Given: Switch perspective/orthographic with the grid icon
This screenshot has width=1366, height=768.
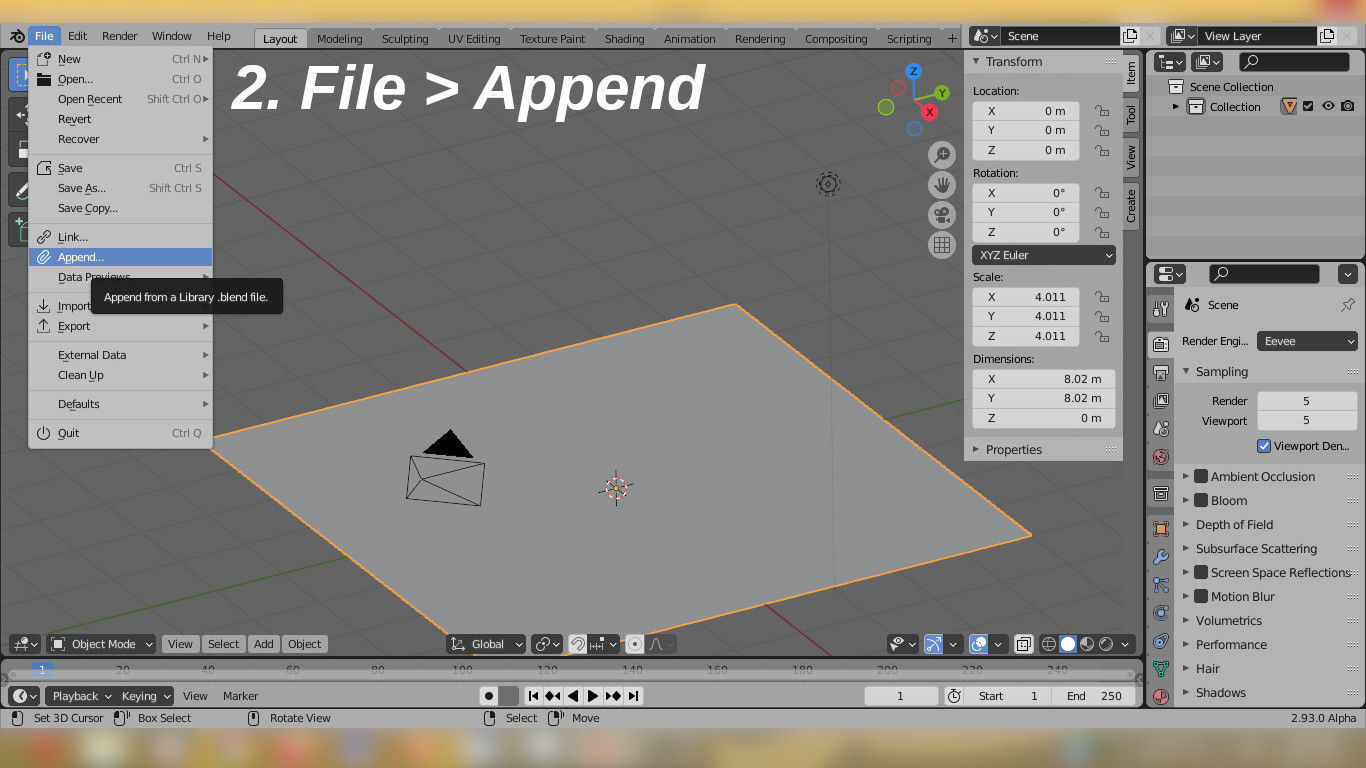Looking at the screenshot, I should [x=941, y=244].
